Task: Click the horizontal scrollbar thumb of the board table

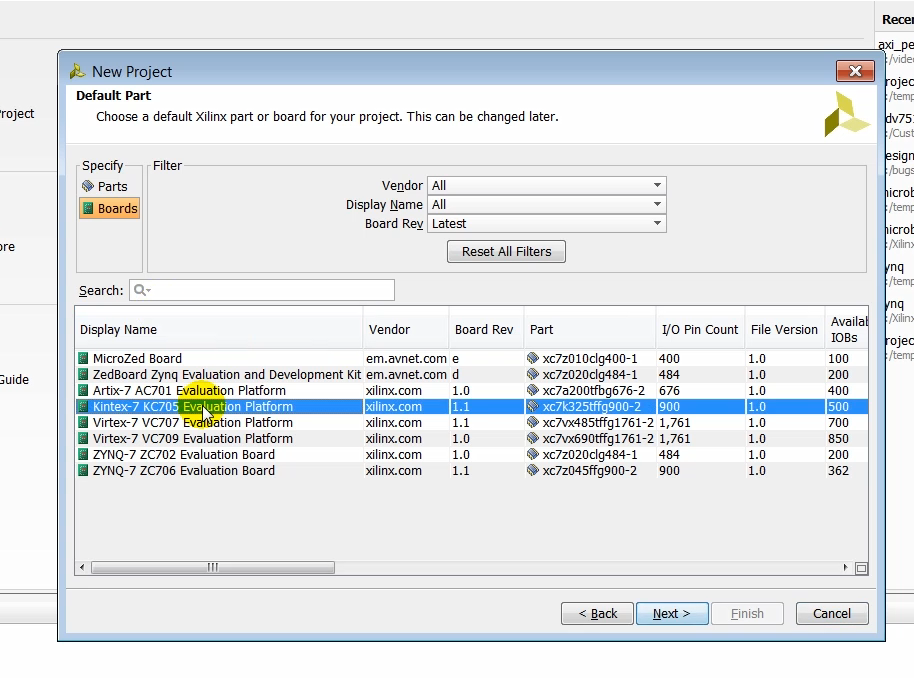Action: click(213, 568)
